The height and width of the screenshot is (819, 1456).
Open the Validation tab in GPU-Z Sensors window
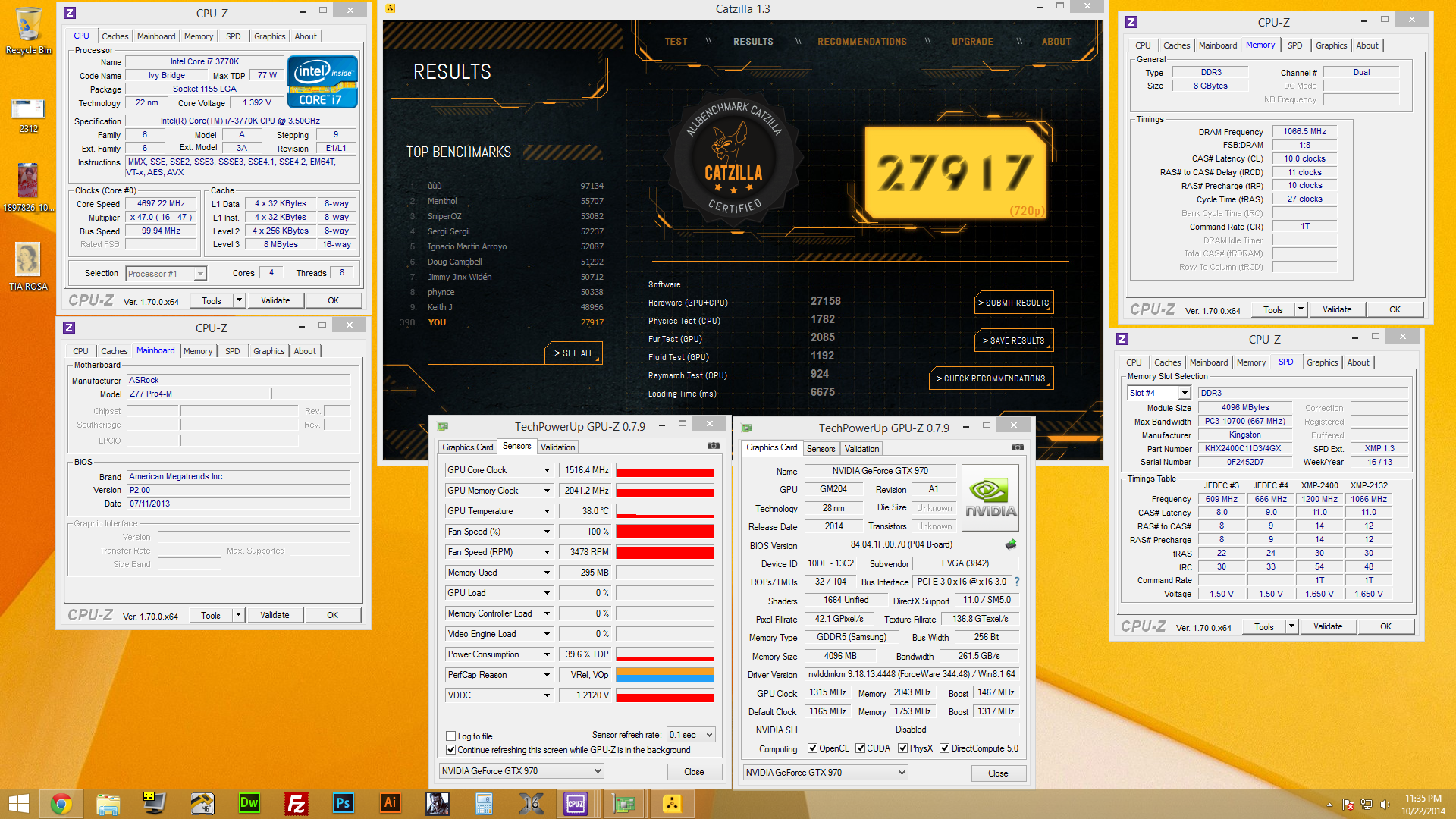pyautogui.click(x=557, y=447)
